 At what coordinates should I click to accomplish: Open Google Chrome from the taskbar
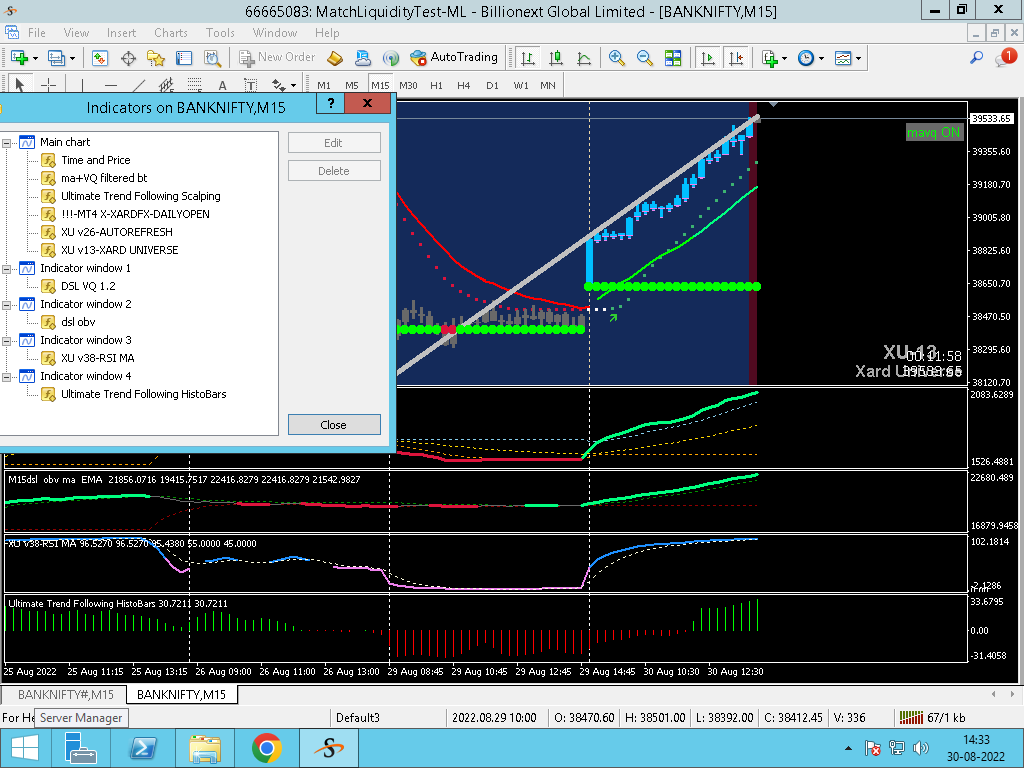[x=266, y=748]
